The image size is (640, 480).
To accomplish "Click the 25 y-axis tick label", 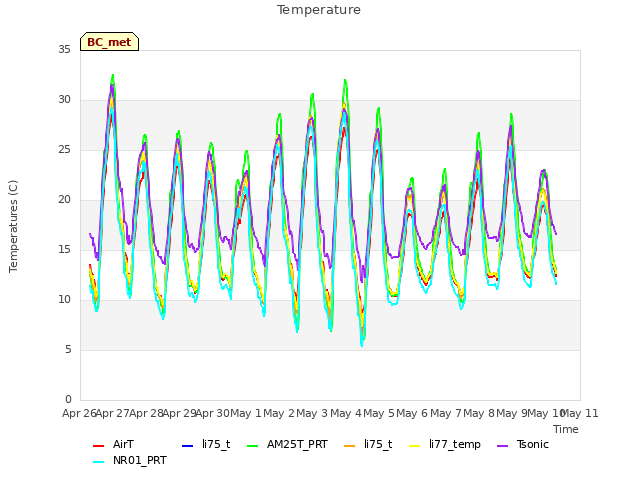I will [x=64, y=150].
